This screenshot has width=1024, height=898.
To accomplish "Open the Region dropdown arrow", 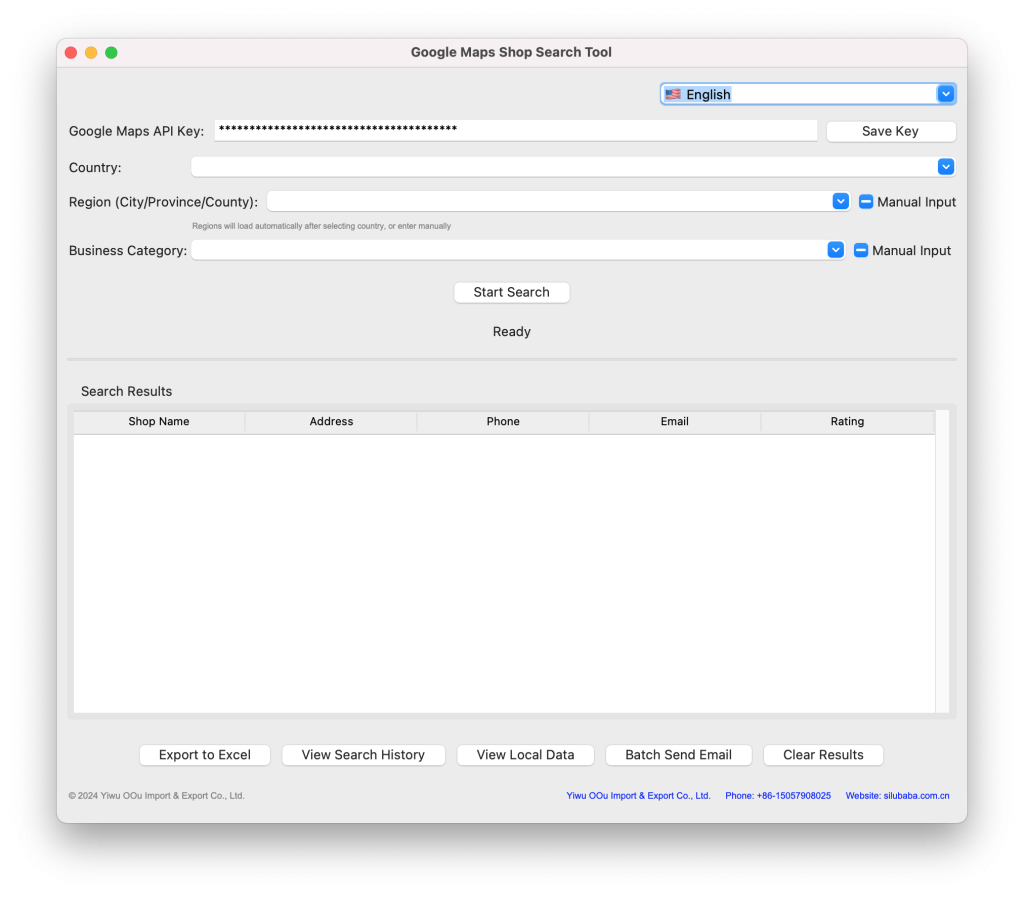I will coord(840,201).
